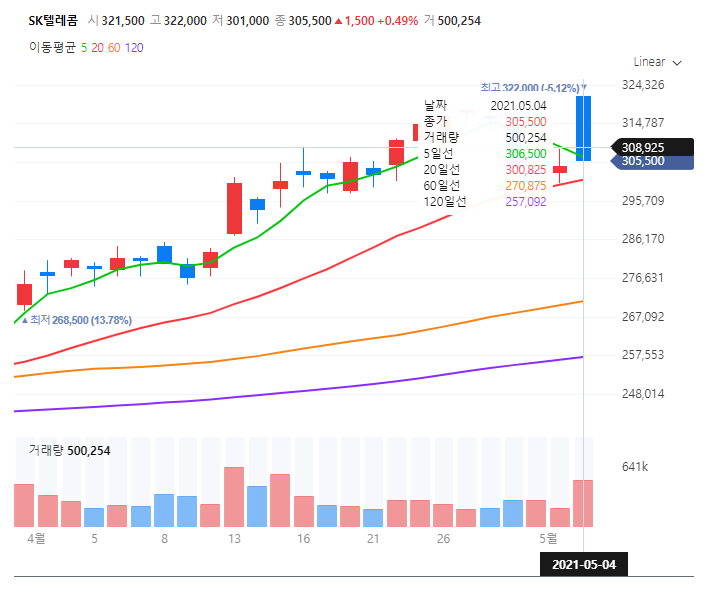Click the rightmost volume bar for May 4
The width and height of the screenshot is (707, 593).
583,503
